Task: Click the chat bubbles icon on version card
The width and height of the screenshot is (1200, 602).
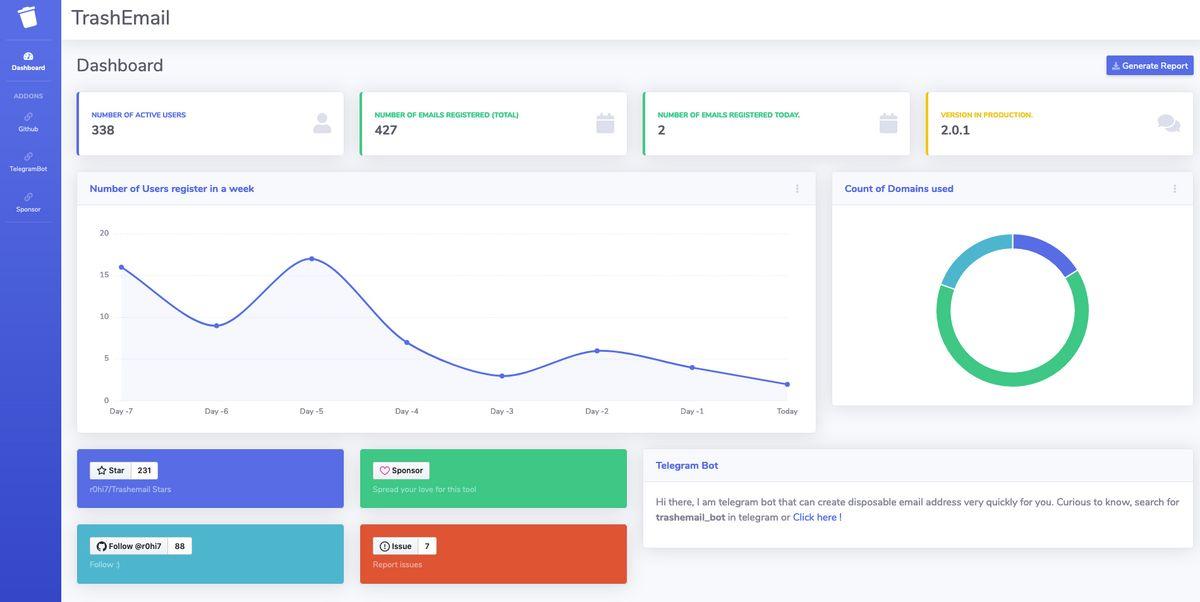Action: point(1168,123)
